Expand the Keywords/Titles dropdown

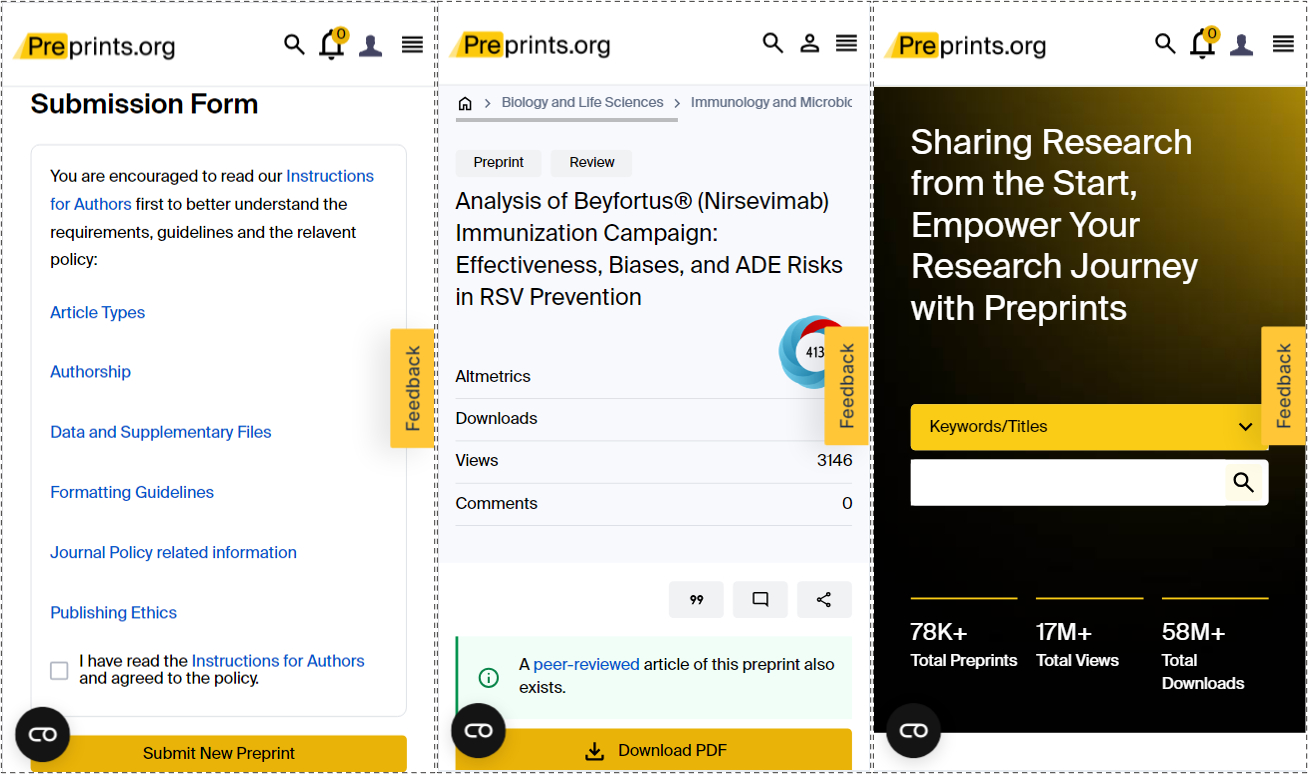[1089, 427]
